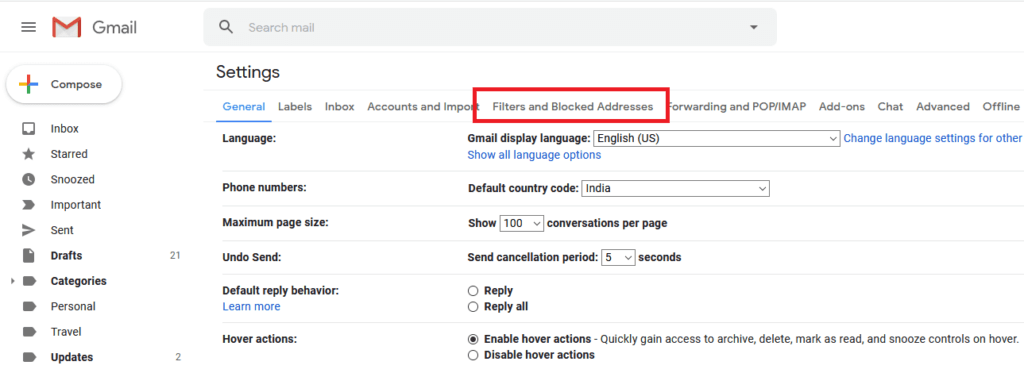Image resolution: width=1024 pixels, height=373 pixels.
Task: Open Updates category in sidebar
Action: coord(72,357)
